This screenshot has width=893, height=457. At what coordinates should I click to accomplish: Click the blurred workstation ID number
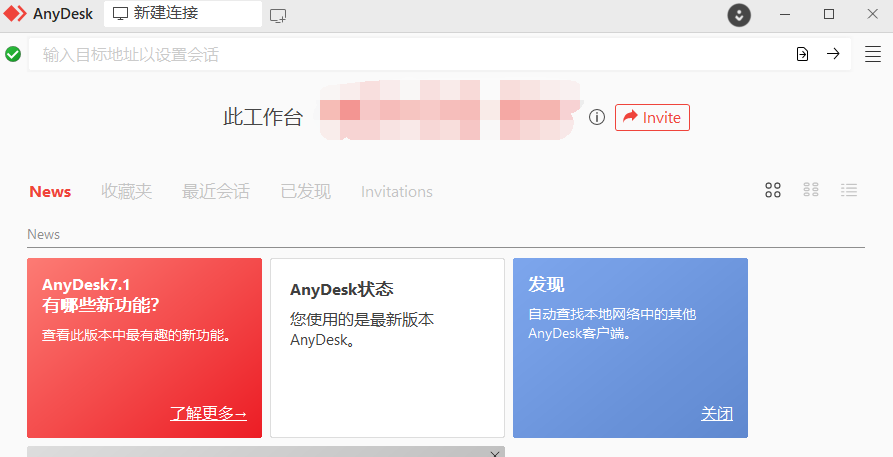tap(450, 111)
